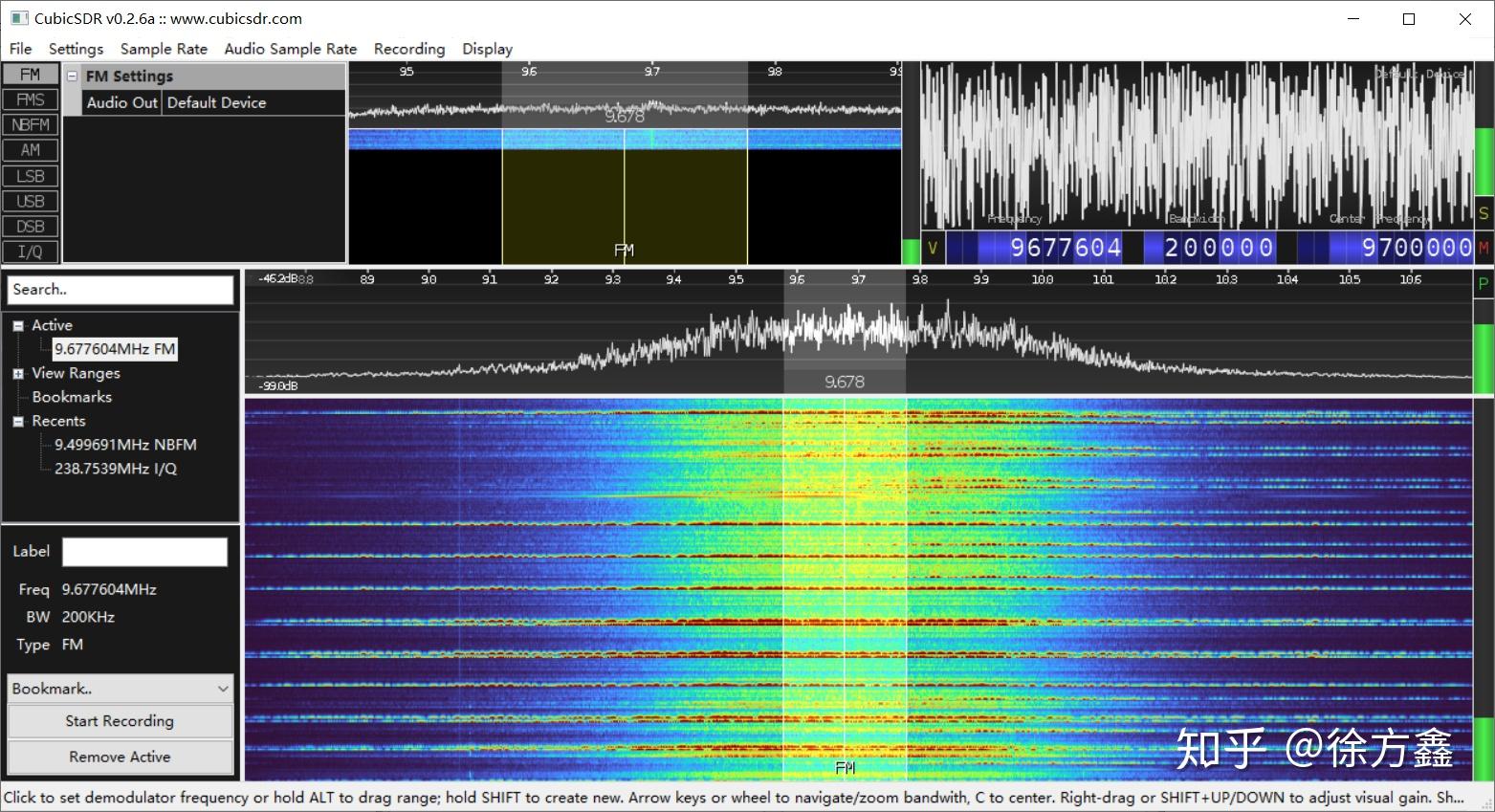Click the Remove Active button

click(120, 757)
